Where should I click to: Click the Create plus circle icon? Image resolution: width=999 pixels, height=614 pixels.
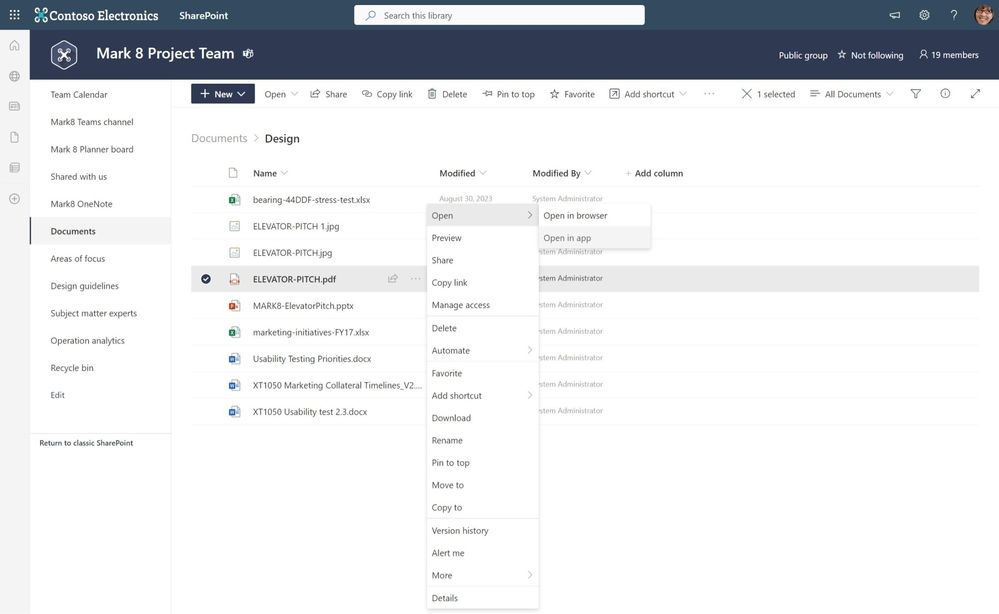[14, 199]
